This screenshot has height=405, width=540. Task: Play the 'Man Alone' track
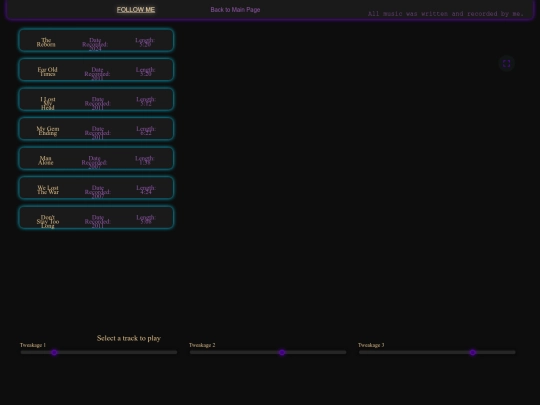(x=96, y=158)
